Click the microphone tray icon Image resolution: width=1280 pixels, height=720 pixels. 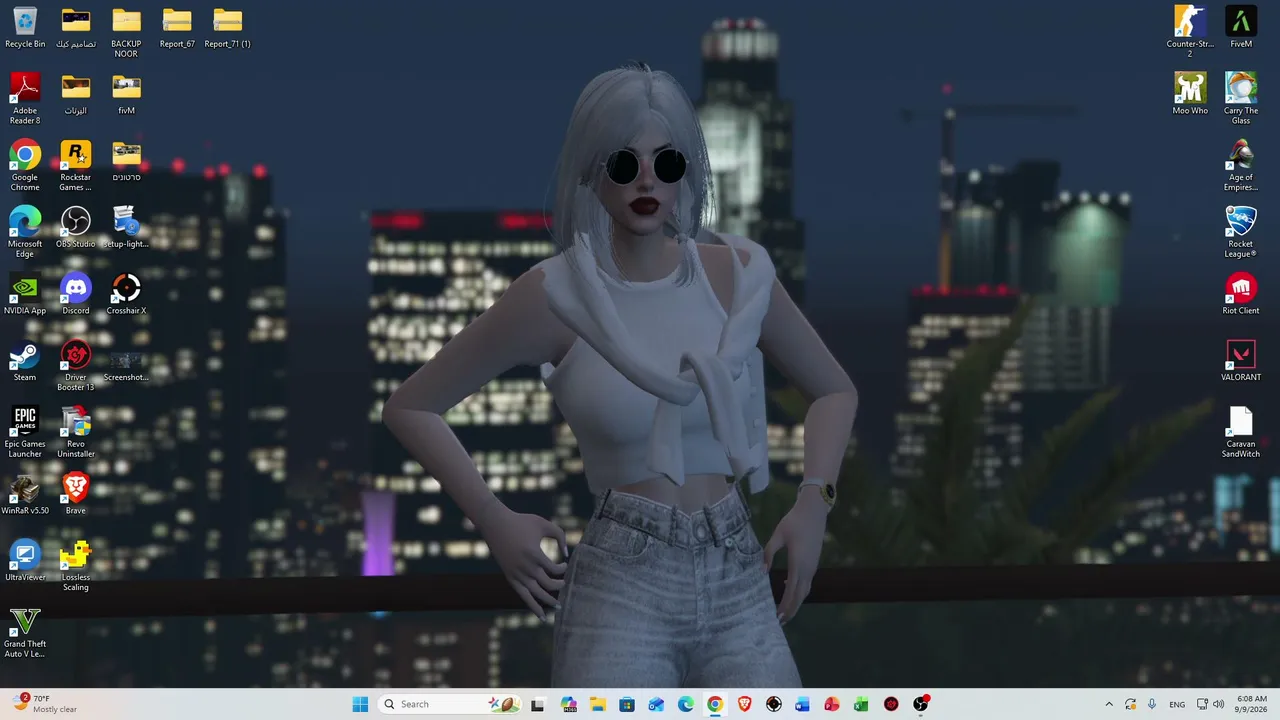tap(1152, 704)
